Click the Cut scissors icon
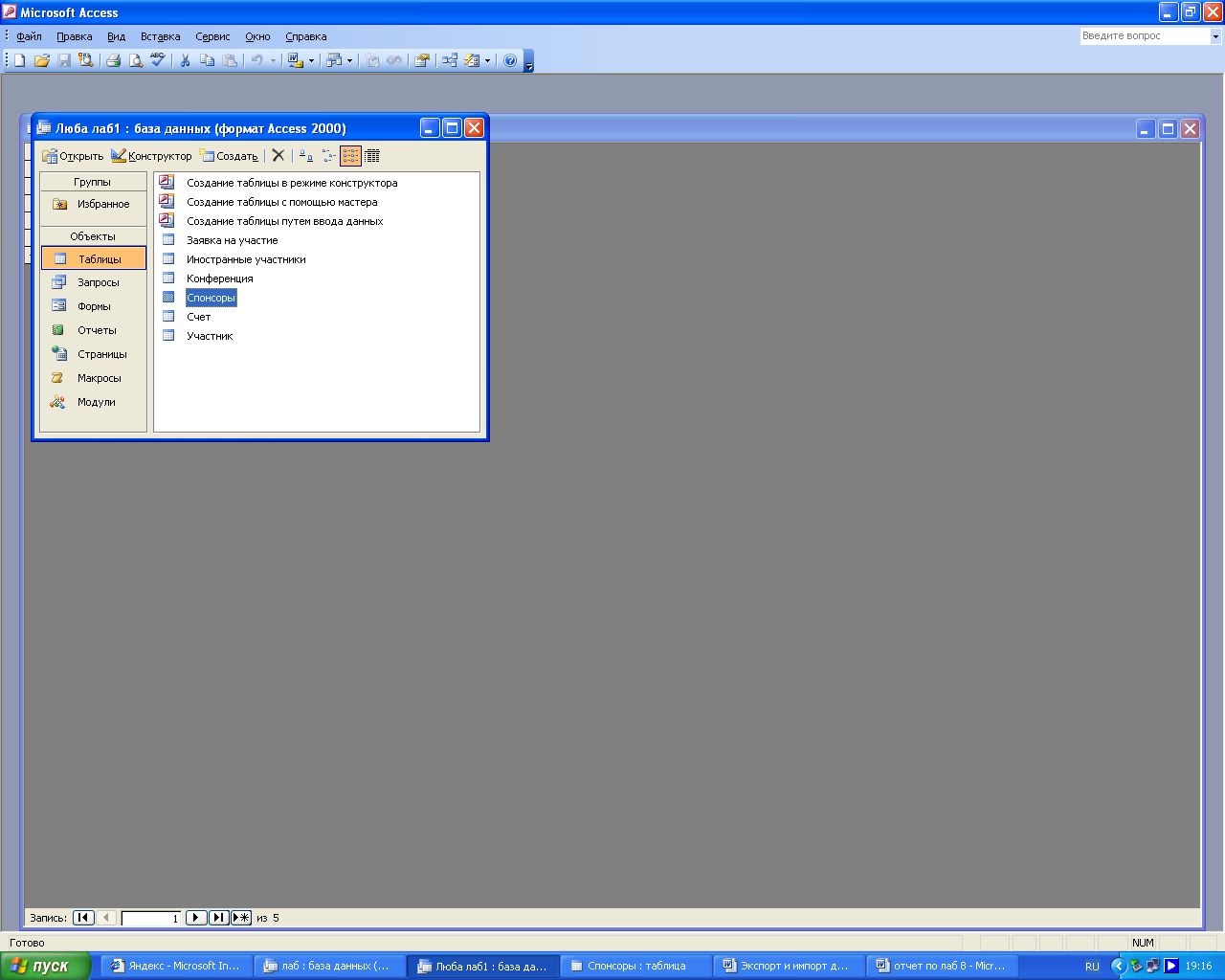Screen dimensions: 1225x980 tap(185, 60)
